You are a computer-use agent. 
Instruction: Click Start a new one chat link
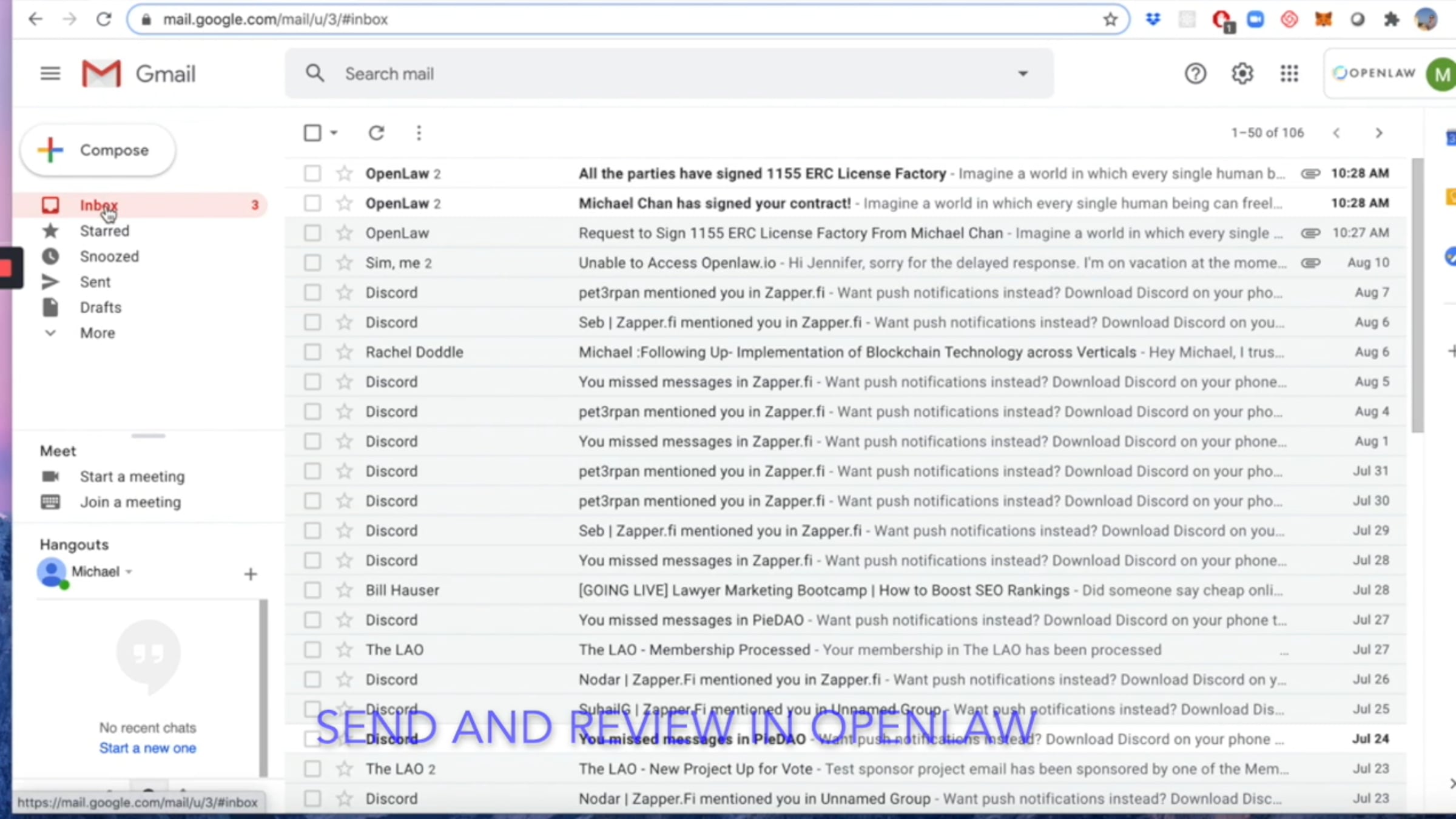point(148,748)
